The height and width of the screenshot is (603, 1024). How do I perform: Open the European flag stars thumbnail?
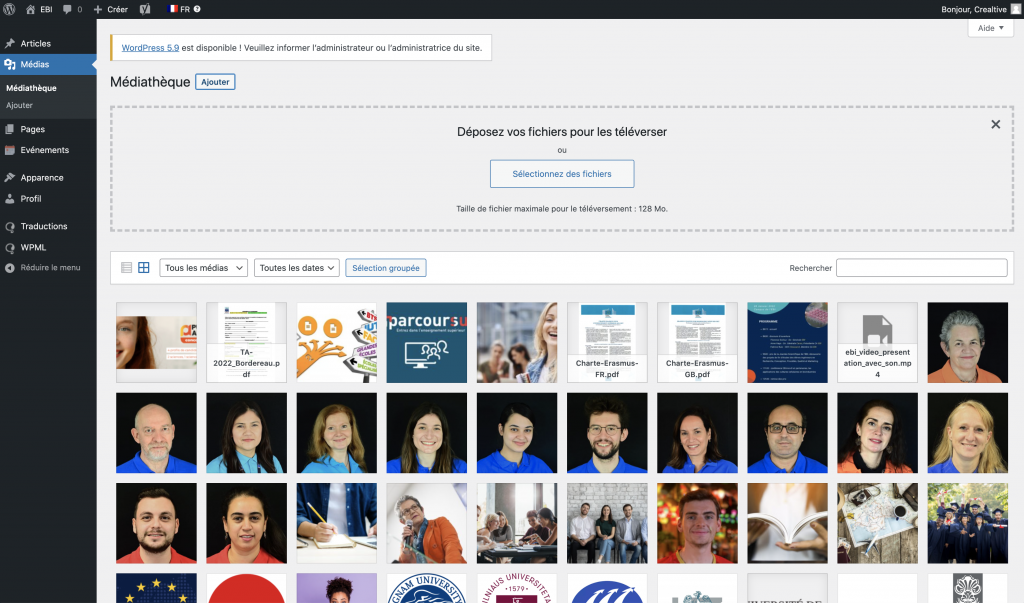[x=156, y=588]
